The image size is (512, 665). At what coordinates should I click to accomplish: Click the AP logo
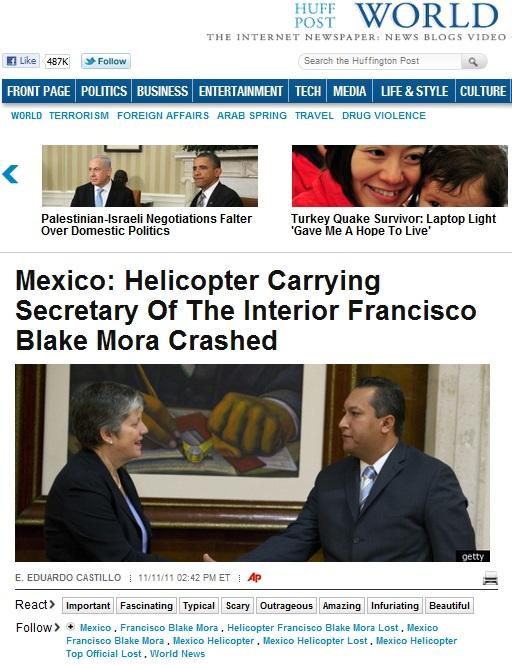(x=254, y=577)
